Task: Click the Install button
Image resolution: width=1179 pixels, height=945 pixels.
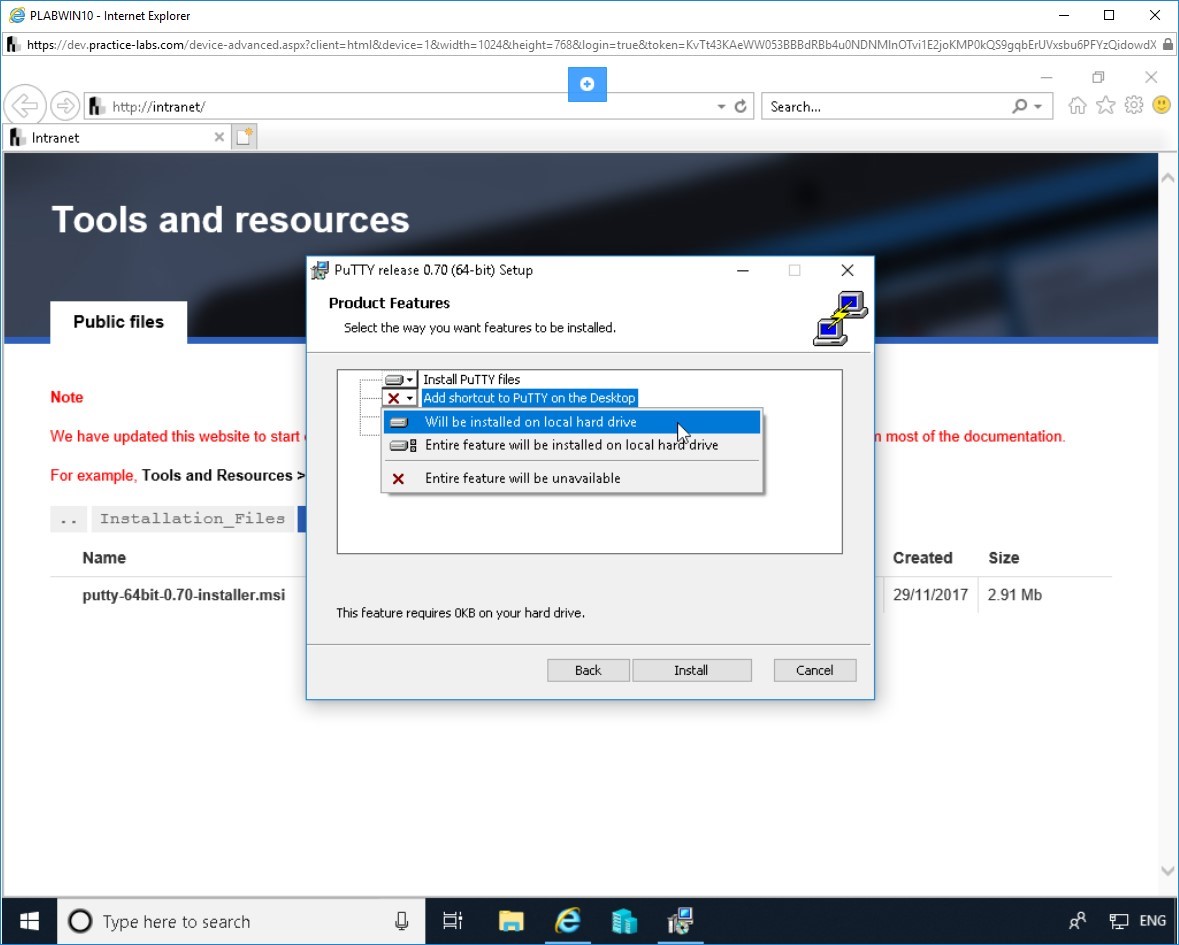Action: [x=691, y=670]
